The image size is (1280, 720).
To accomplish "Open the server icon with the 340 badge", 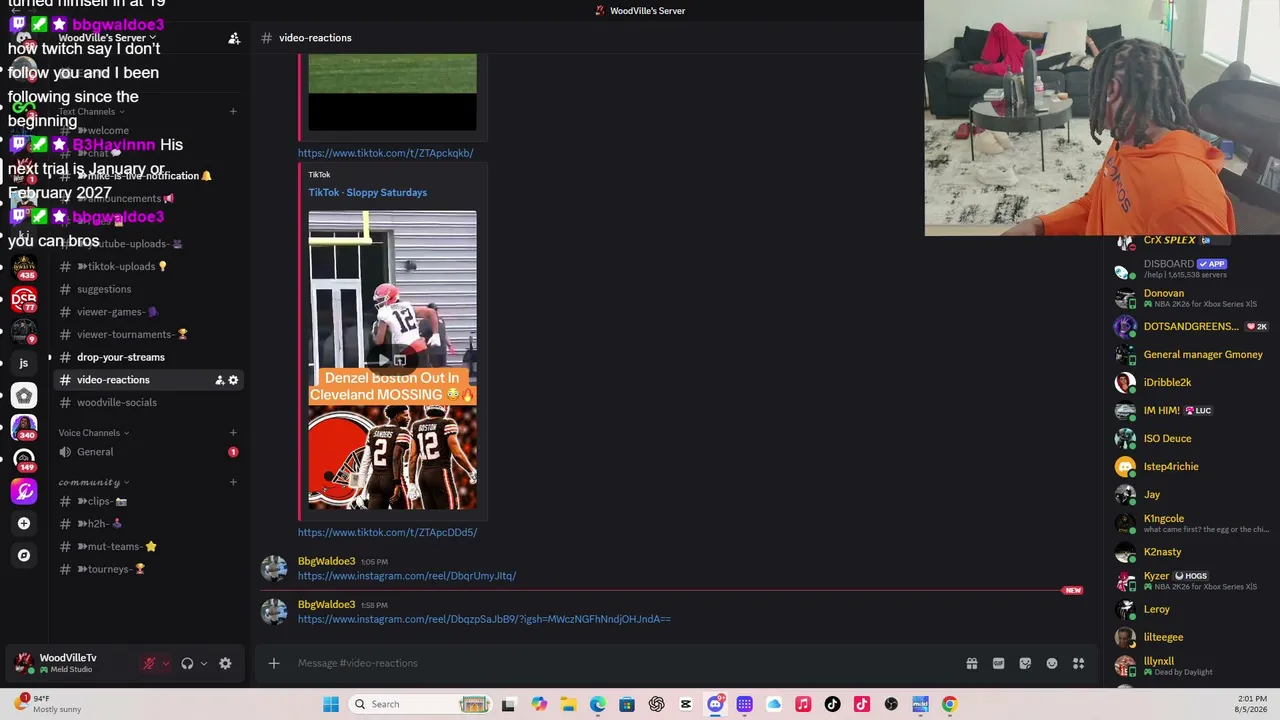I will 24,427.
